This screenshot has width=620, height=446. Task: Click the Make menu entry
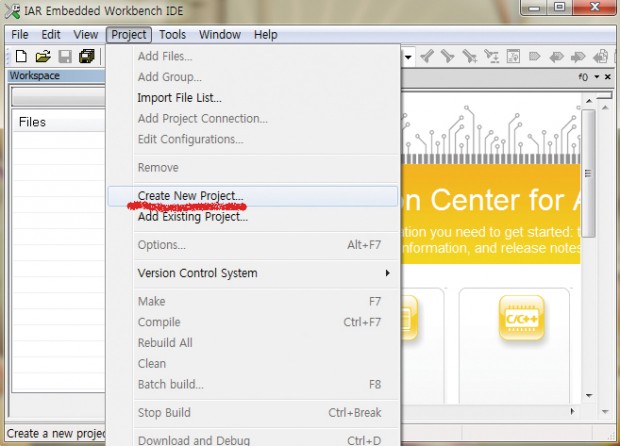pos(253,301)
